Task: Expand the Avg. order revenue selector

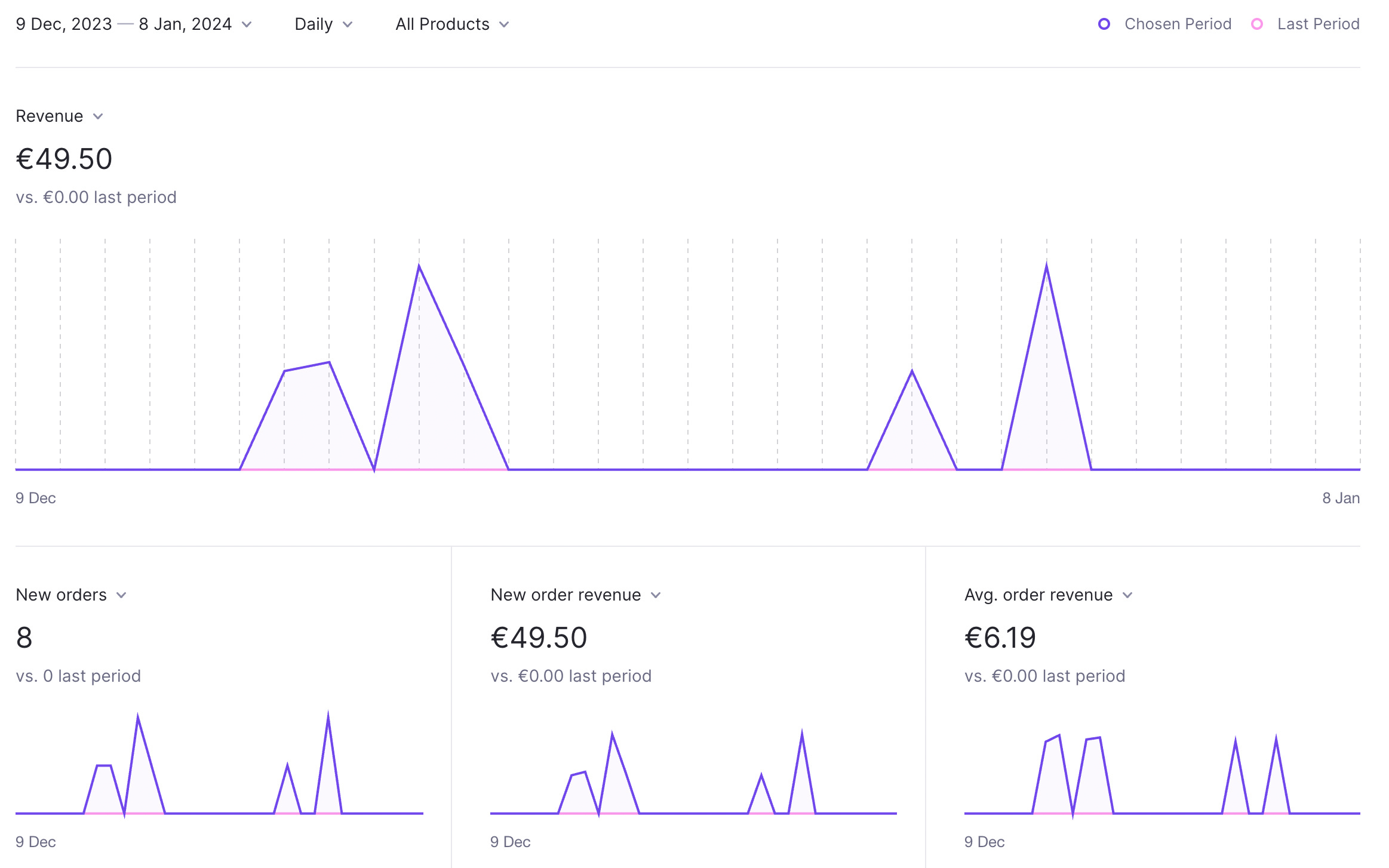Action: tap(1038, 595)
